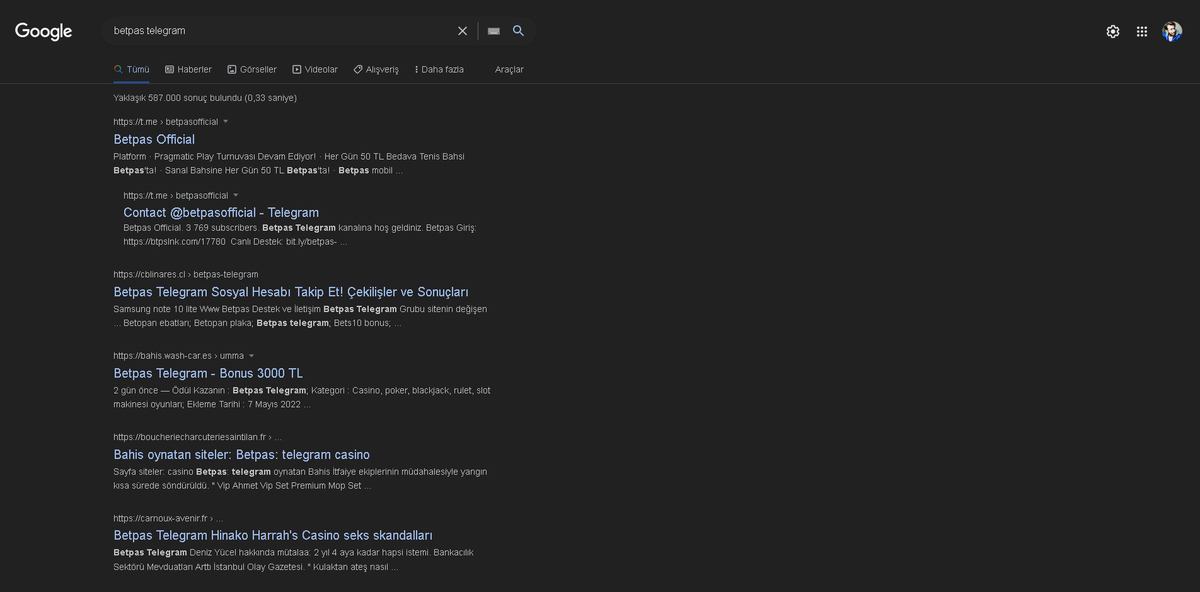The width and height of the screenshot is (1200, 592).
Task: Expand the arrow beside the indented t.me › betpasofficial URL
Action: (x=236, y=195)
